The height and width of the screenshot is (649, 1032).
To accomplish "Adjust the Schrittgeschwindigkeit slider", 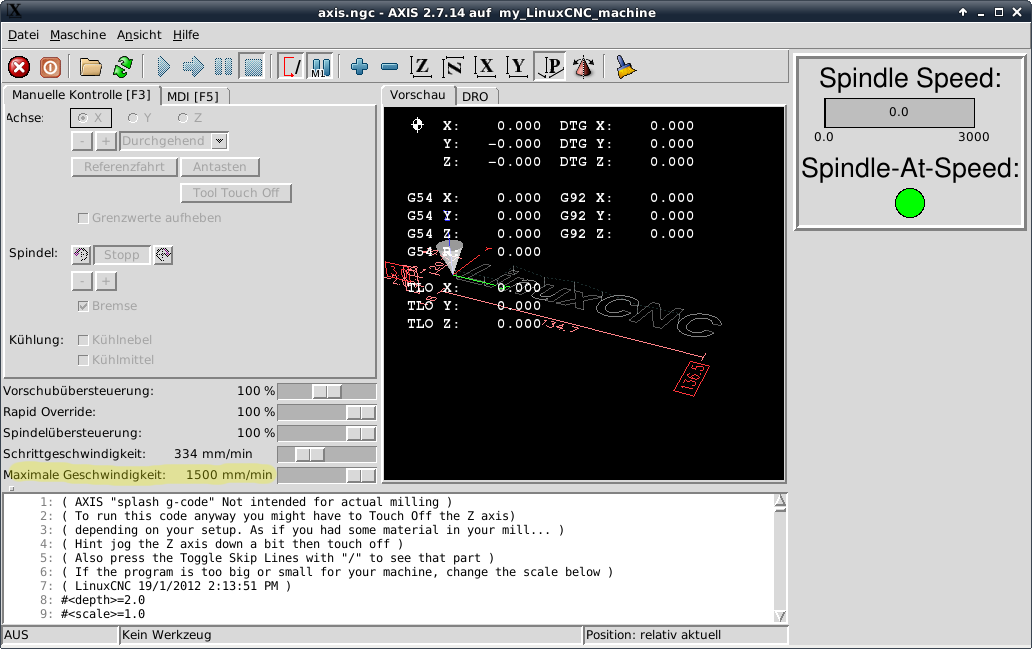I will point(327,455).
